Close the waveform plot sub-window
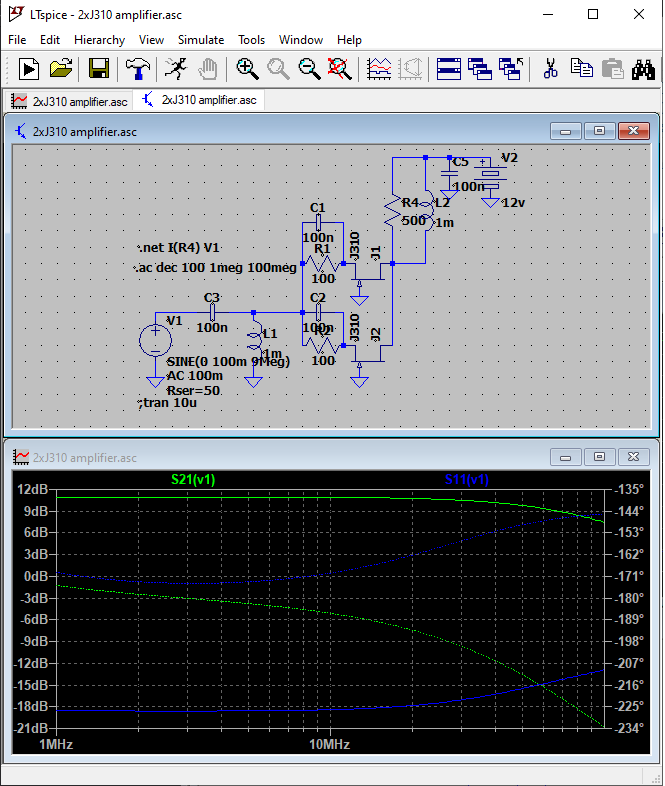This screenshot has width=665, height=786. click(632, 457)
